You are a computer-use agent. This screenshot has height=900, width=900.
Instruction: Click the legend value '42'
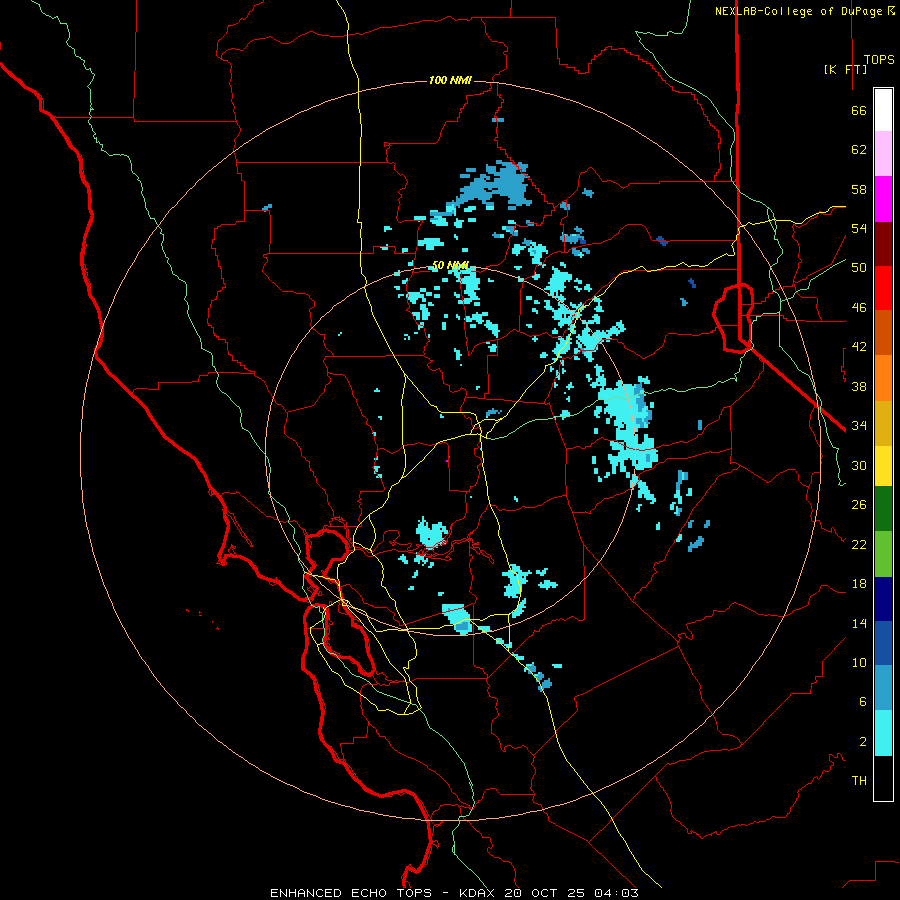point(859,347)
